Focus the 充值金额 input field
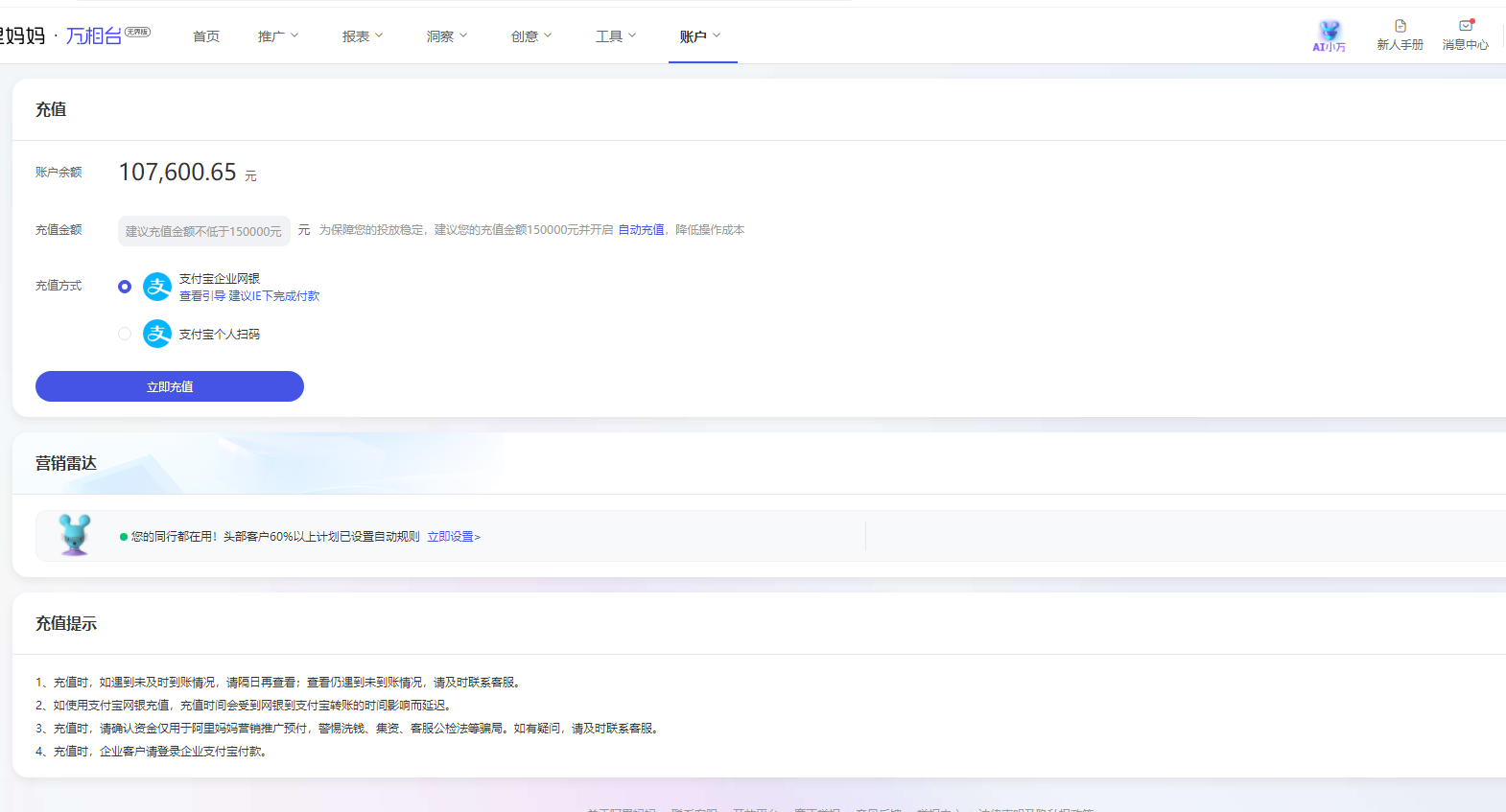Screen dimensions: 1506x812 click(203, 231)
